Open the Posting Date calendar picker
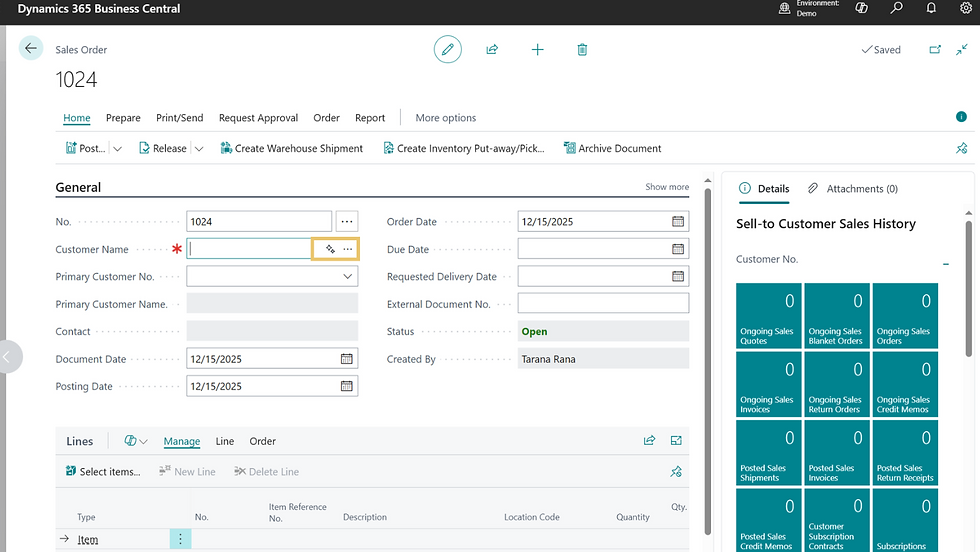 click(x=346, y=386)
